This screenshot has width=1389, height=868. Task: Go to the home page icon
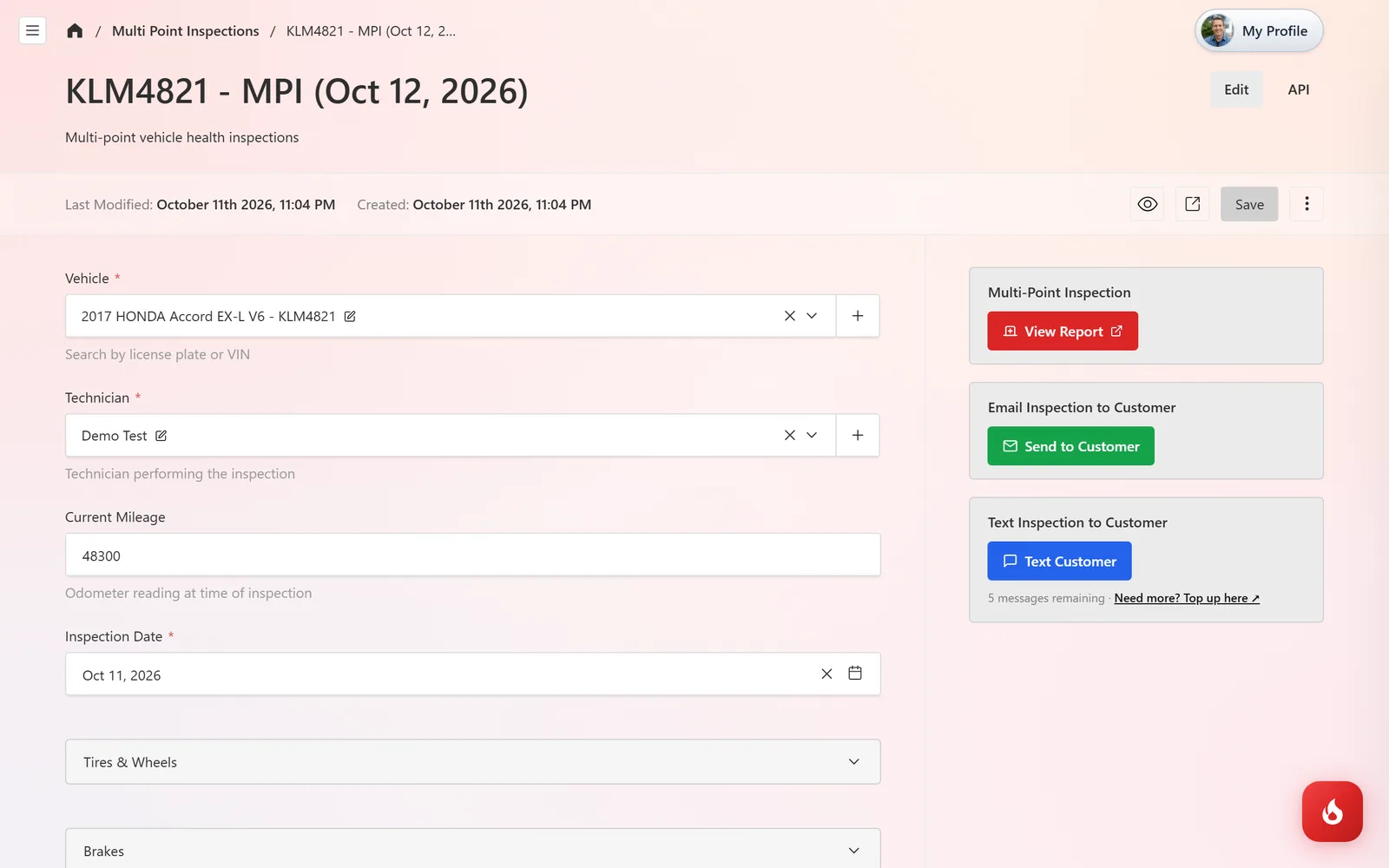tap(75, 31)
